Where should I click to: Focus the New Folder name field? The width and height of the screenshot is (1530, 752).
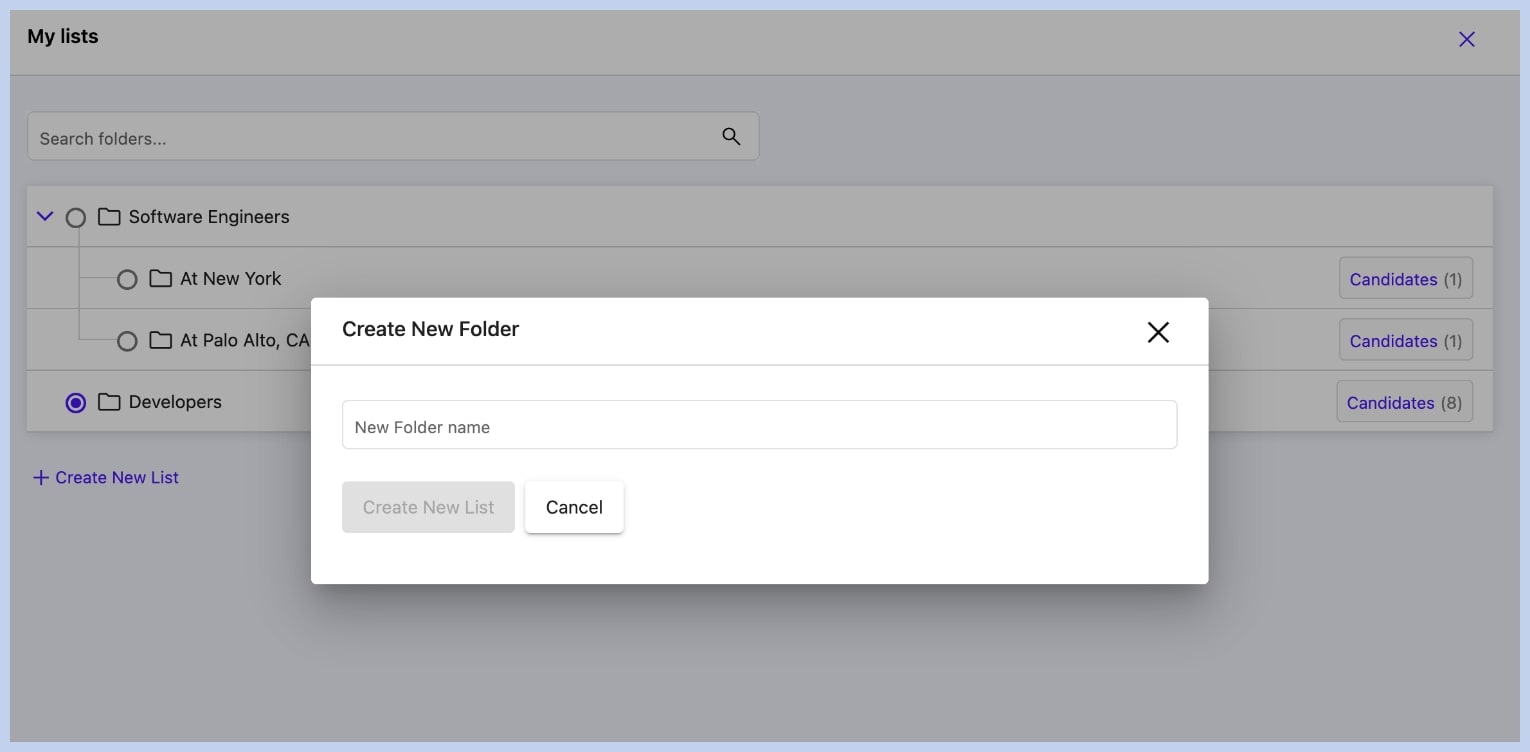[x=759, y=426]
